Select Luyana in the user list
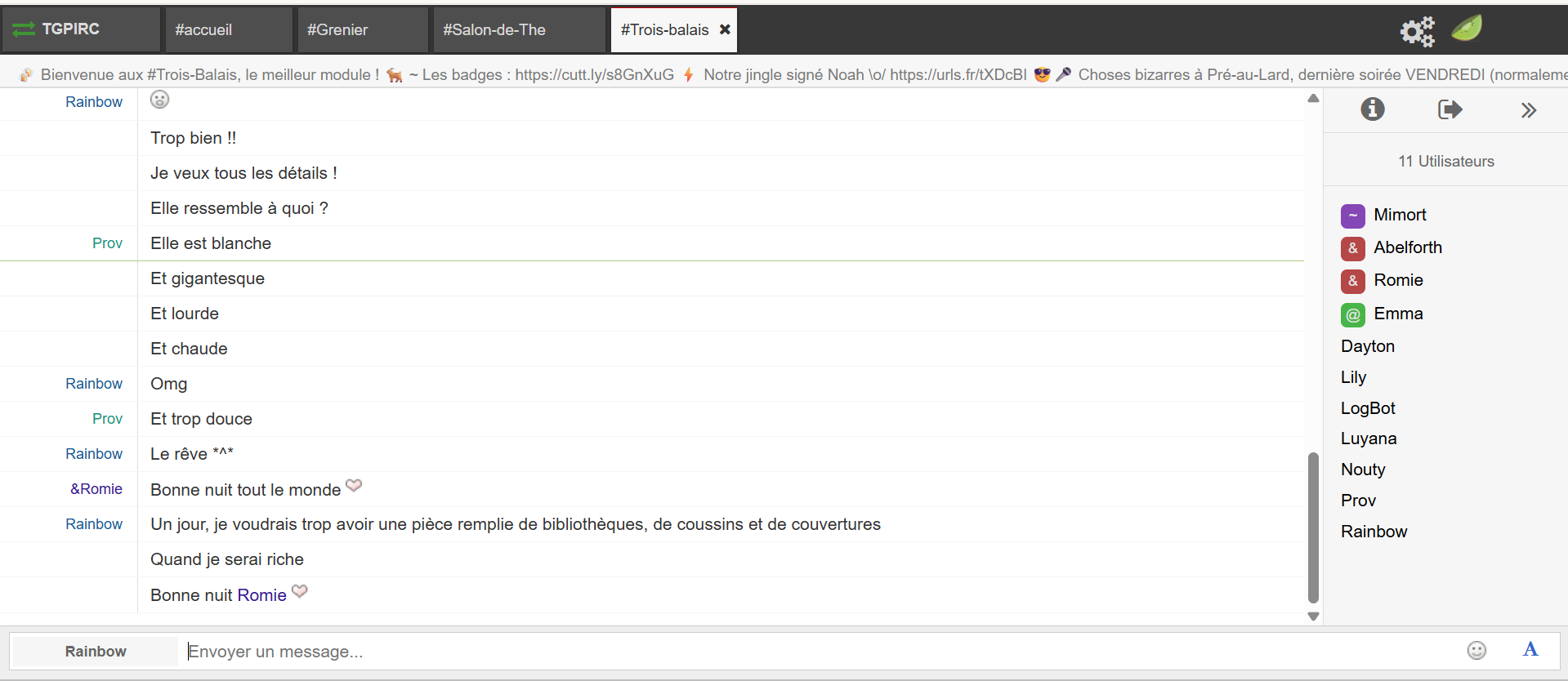 coord(1369,438)
